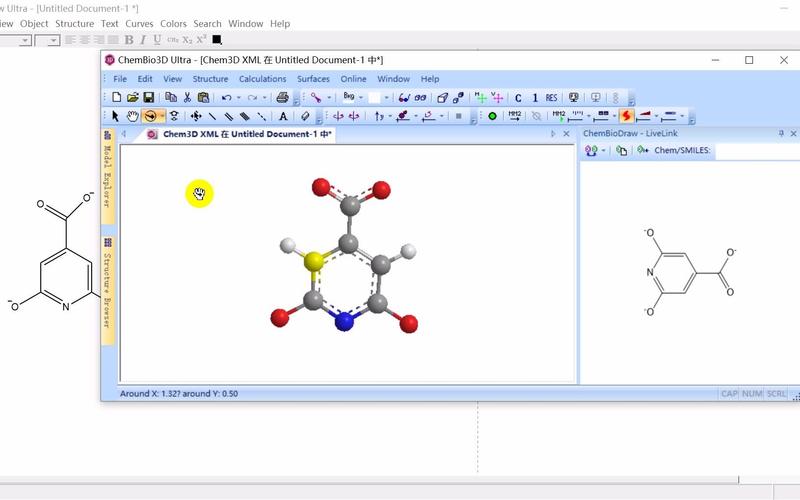Select the arrow Select tool
This screenshot has width=800, height=500.
[x=115, y=116]
